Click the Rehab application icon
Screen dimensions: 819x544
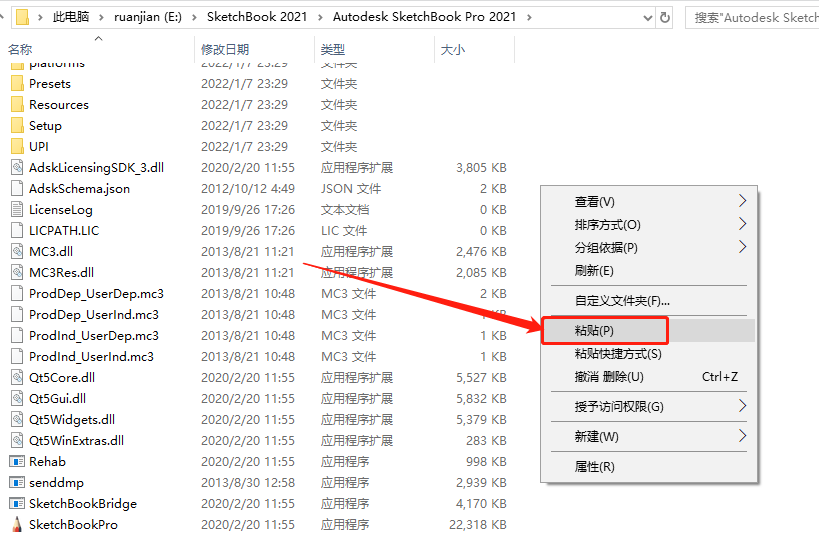coord(17,461)
